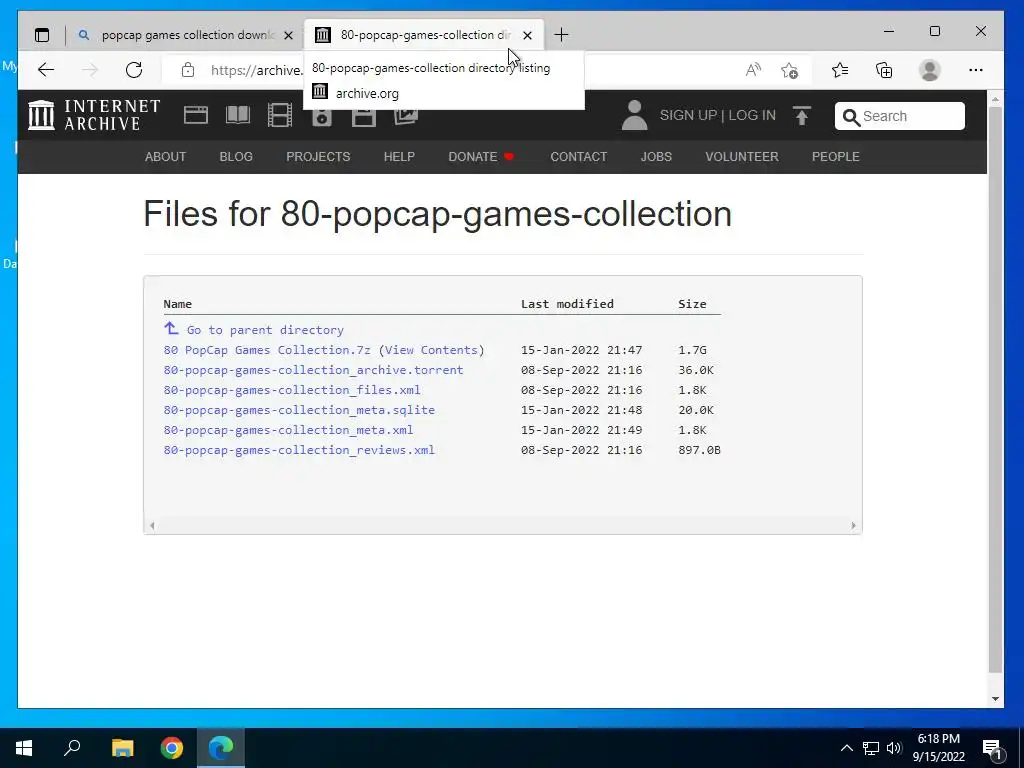Open Edge Settings and more menu
The width and height of the screenshot is (1024, 768).
click(976, 70)
